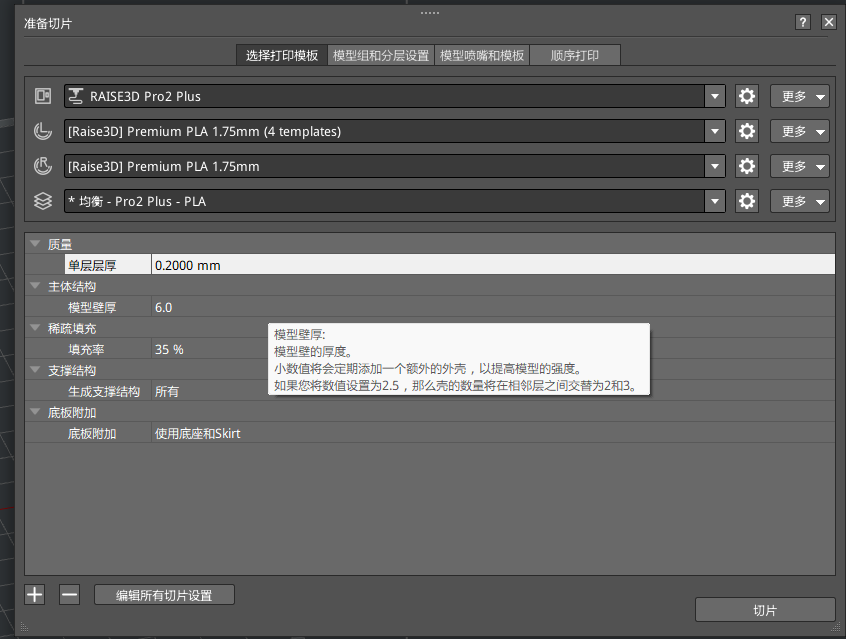Close the 准备切片 dialog
This screenshot has width=846, height=639.
829,22
